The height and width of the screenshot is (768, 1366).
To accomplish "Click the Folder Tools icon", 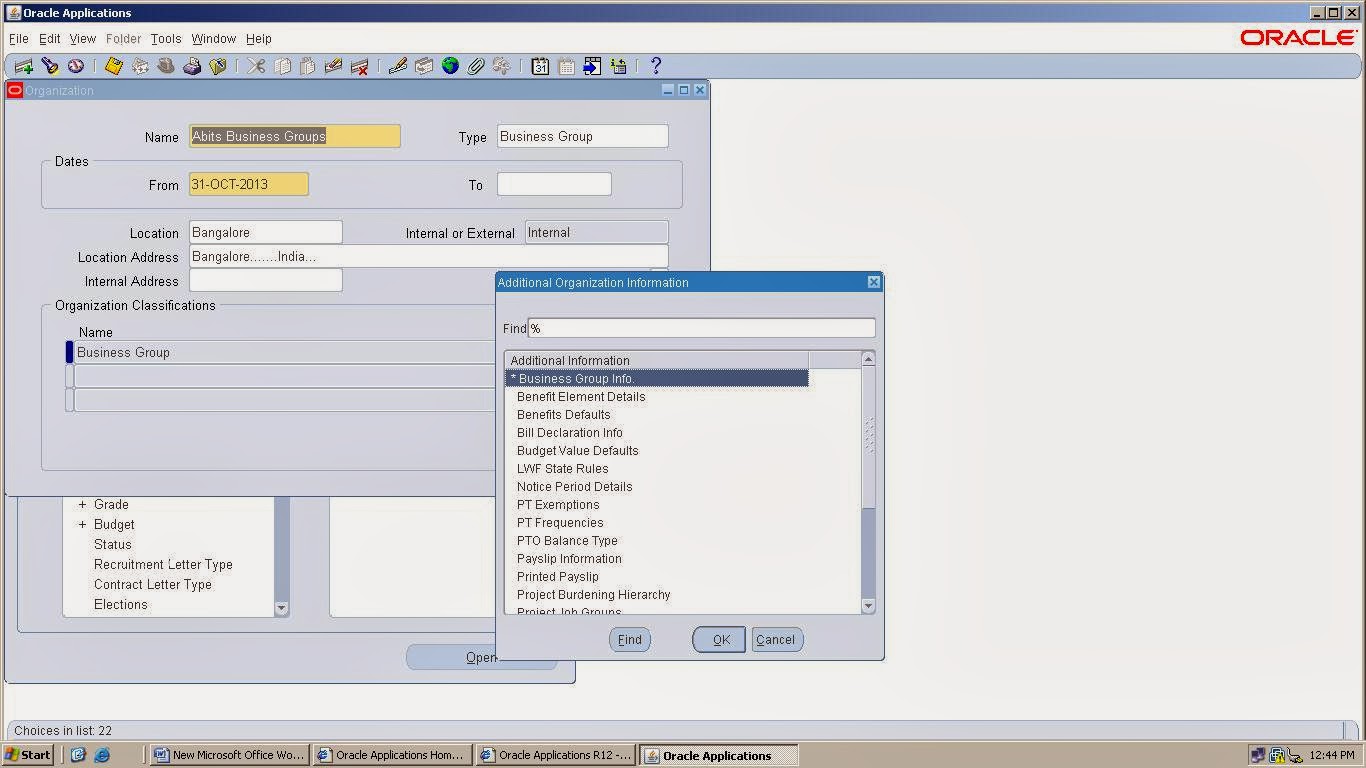I will pyautogui.click(x=502, y=66).
